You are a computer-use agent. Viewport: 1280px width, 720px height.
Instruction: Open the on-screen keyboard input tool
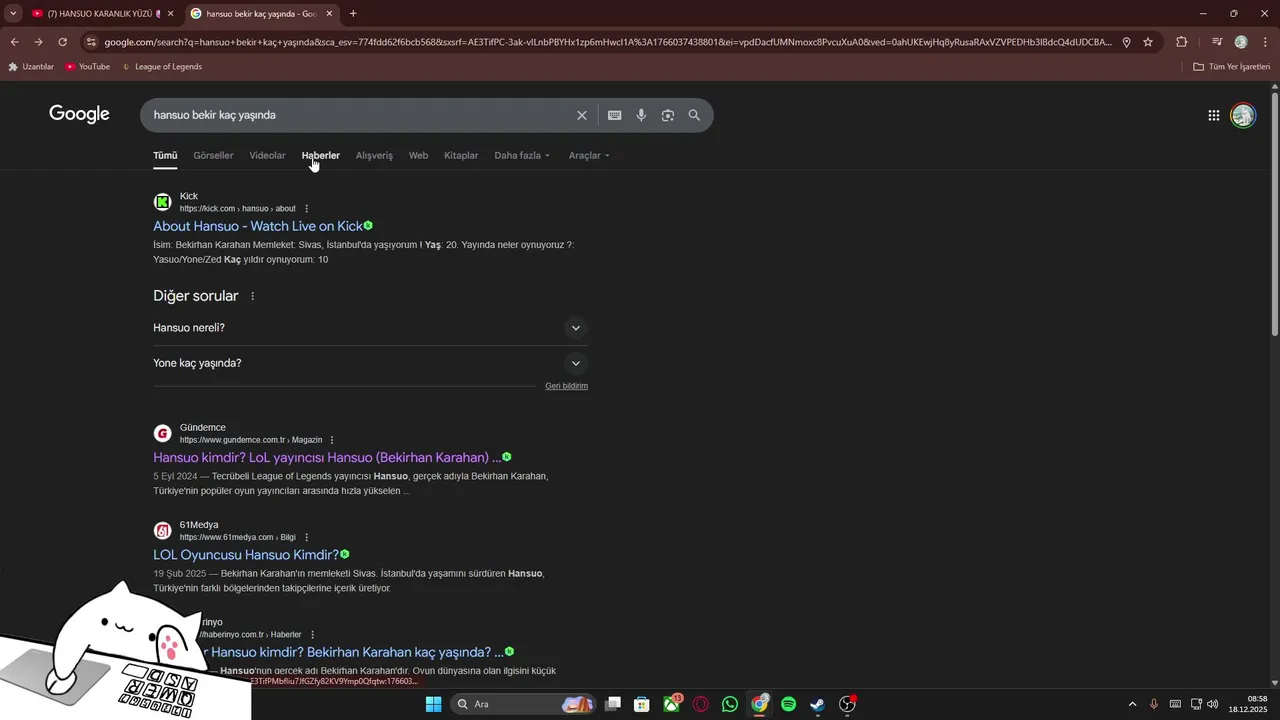point(615,115)
